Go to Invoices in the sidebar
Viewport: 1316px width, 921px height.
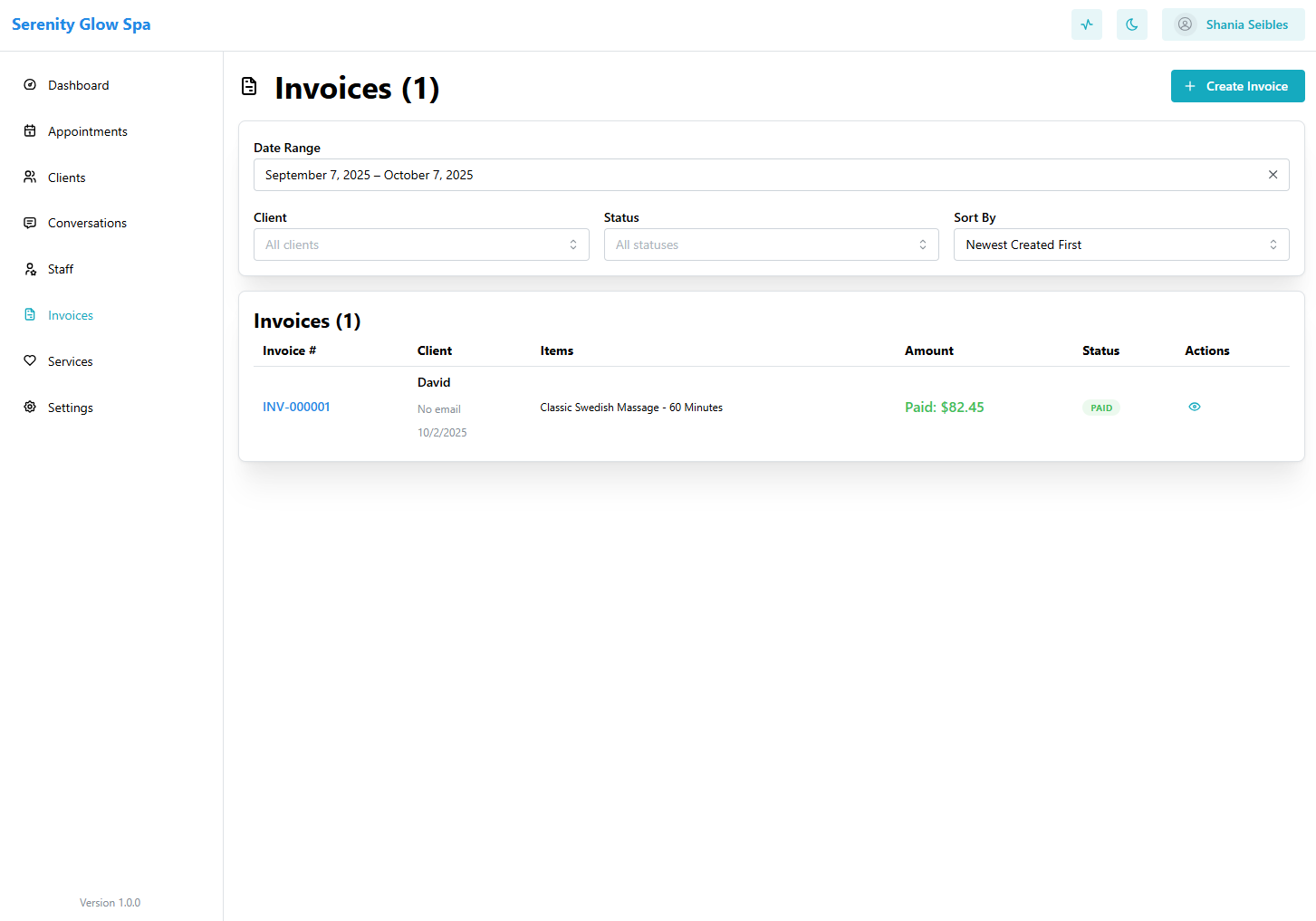[71, 315]
